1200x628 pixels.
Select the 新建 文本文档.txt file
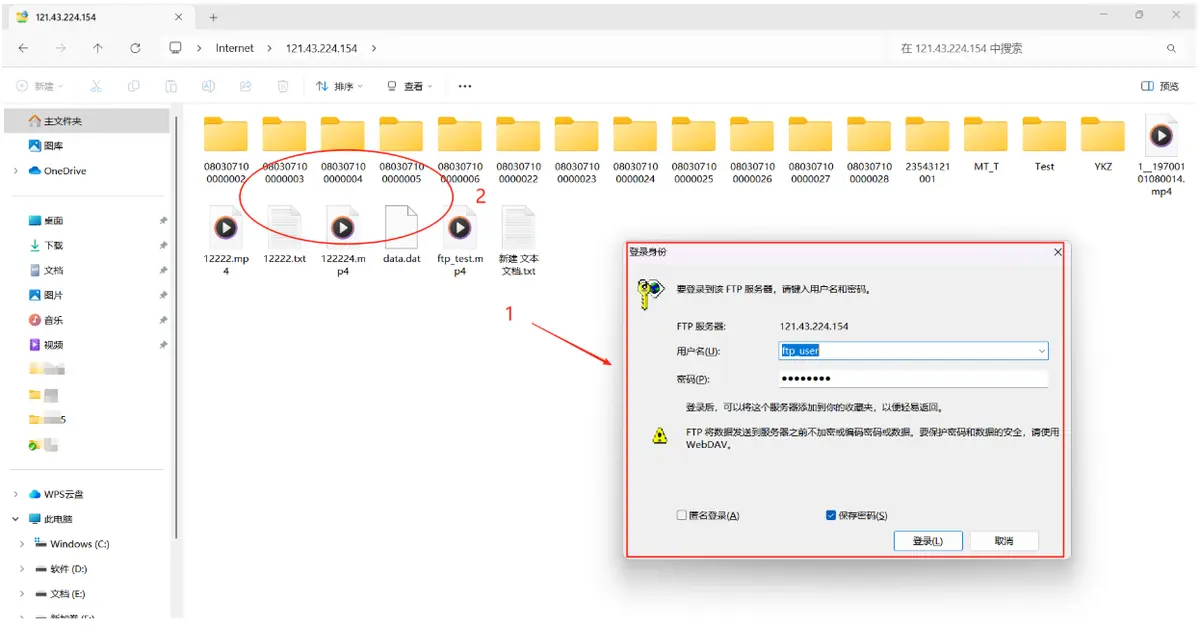518,240
